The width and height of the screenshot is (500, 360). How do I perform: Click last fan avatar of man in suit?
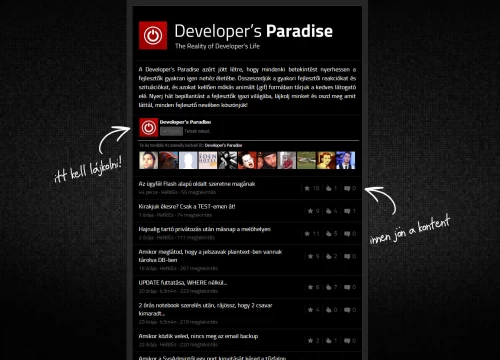click(x=346, y=160)
